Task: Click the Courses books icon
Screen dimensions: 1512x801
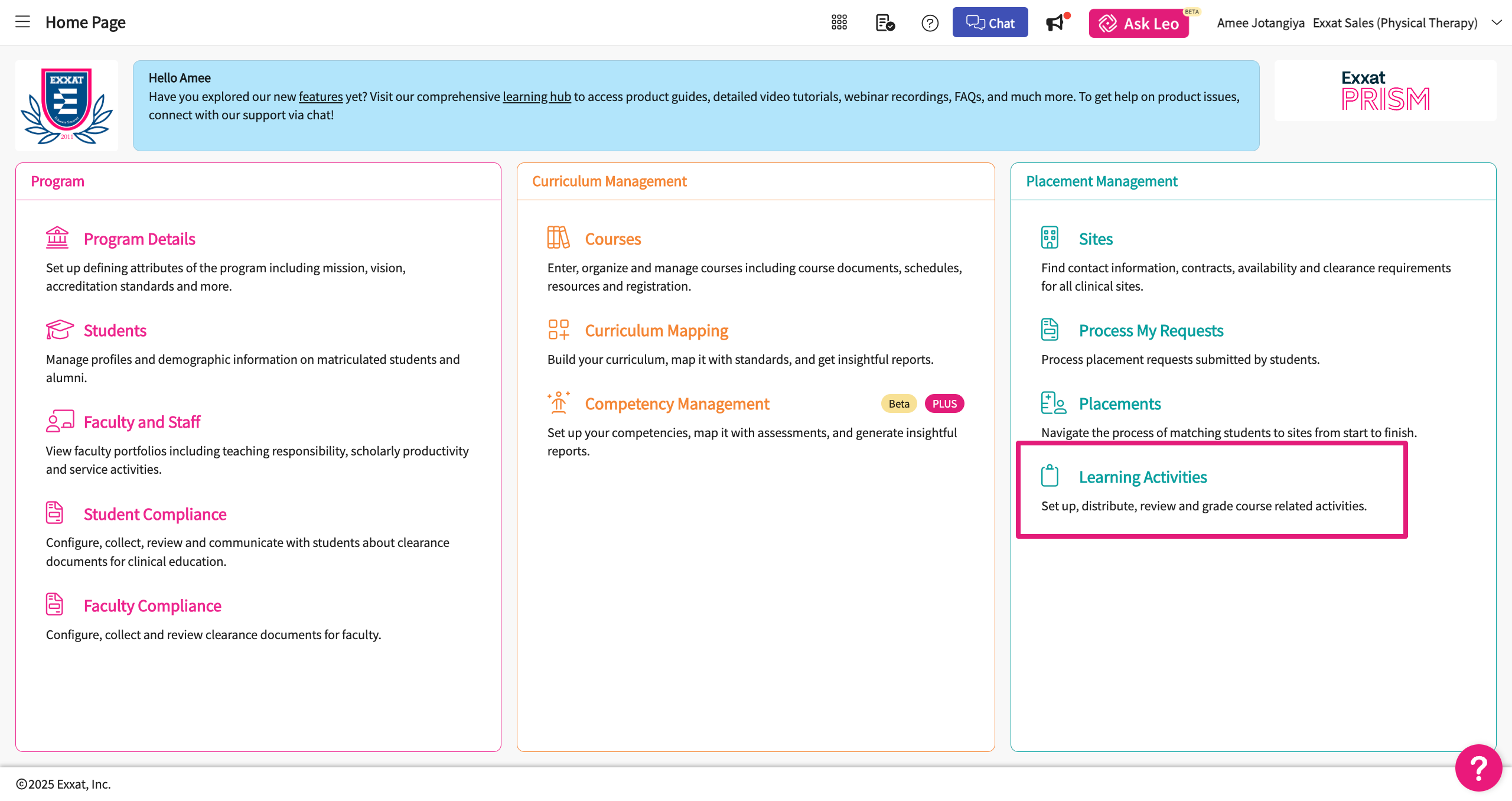Action: (x=558, y=237)
